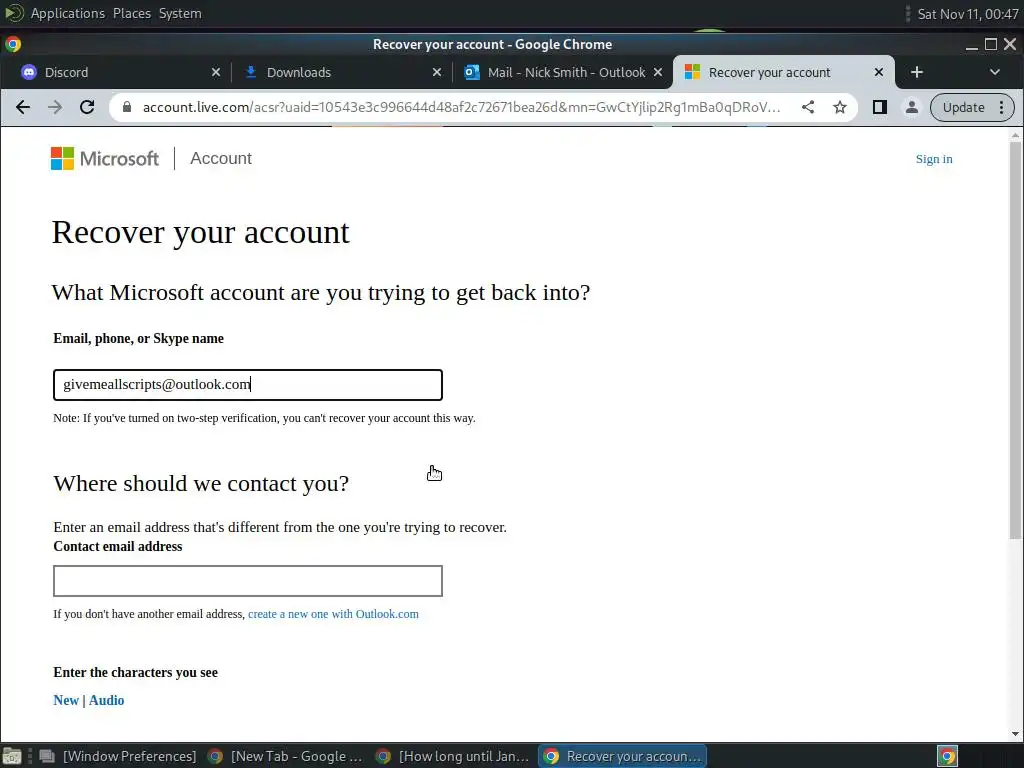The height and width of the screenshot is (768, 1024).
Task: Reload the page with refresh icon
Action: [x=87, y=107]
